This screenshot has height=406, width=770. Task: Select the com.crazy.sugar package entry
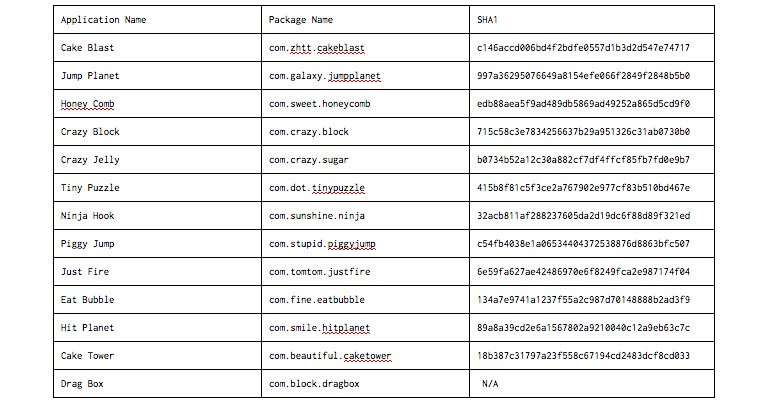pyautogui.click(x=308, y=160)
